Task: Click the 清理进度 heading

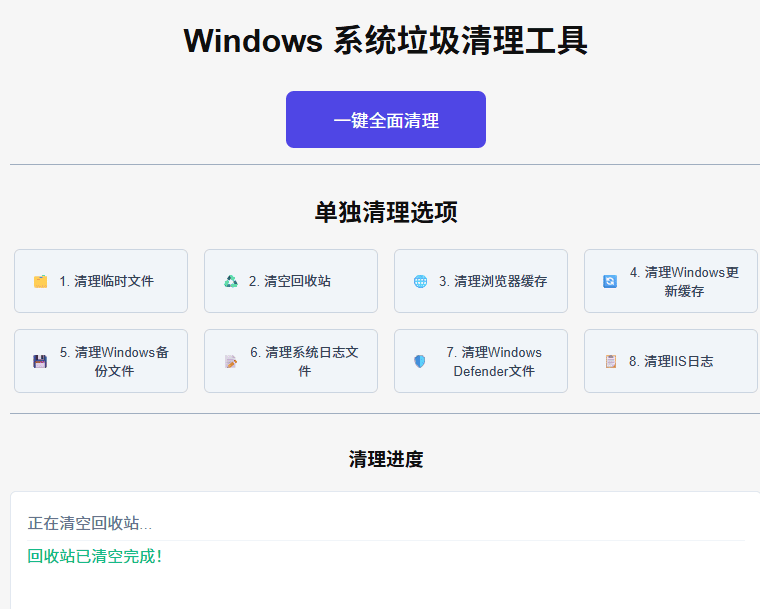Action: coord(386,459)
